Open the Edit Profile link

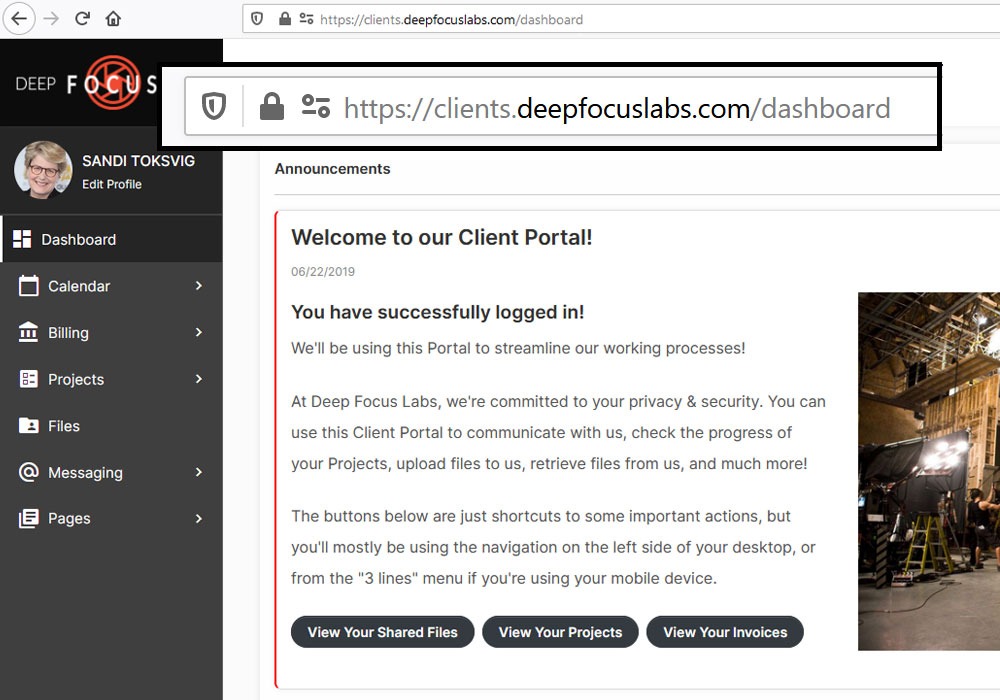(112, 185)
